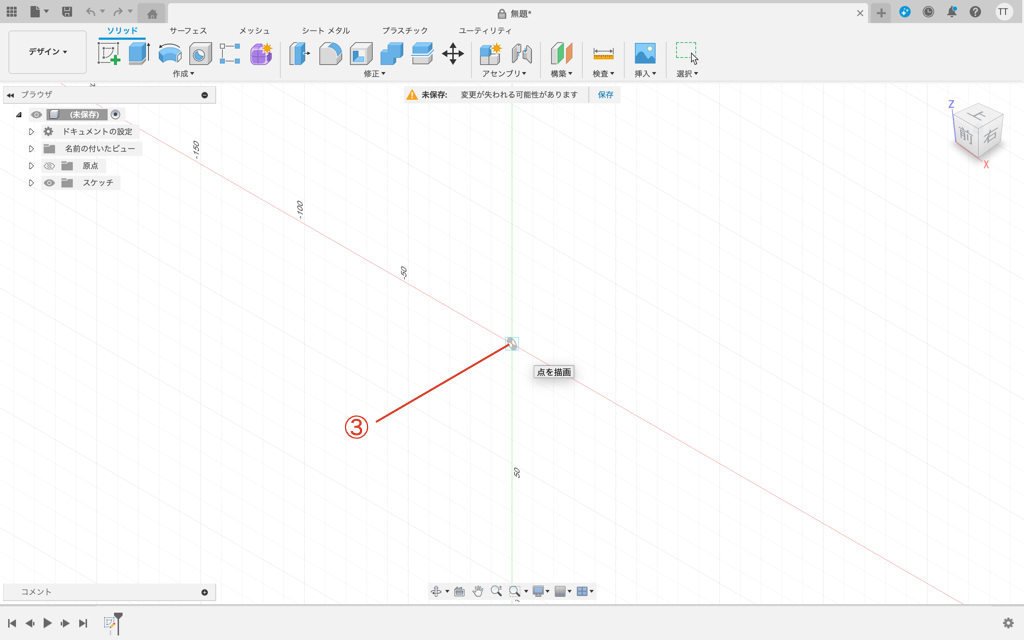This screenshot has width=1024, height=640.
Task: Undo the last action
Action: pyautogui.click(x=91, y=12)
